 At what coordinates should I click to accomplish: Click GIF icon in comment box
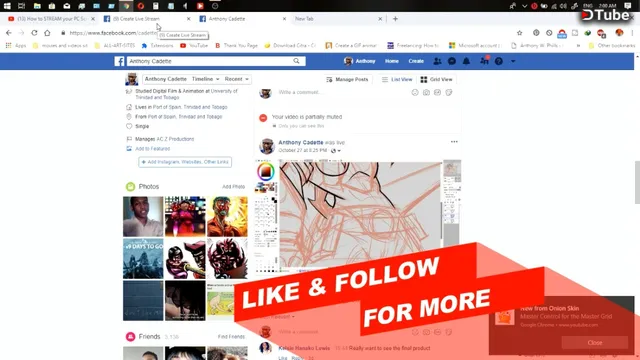pos(437,93)
